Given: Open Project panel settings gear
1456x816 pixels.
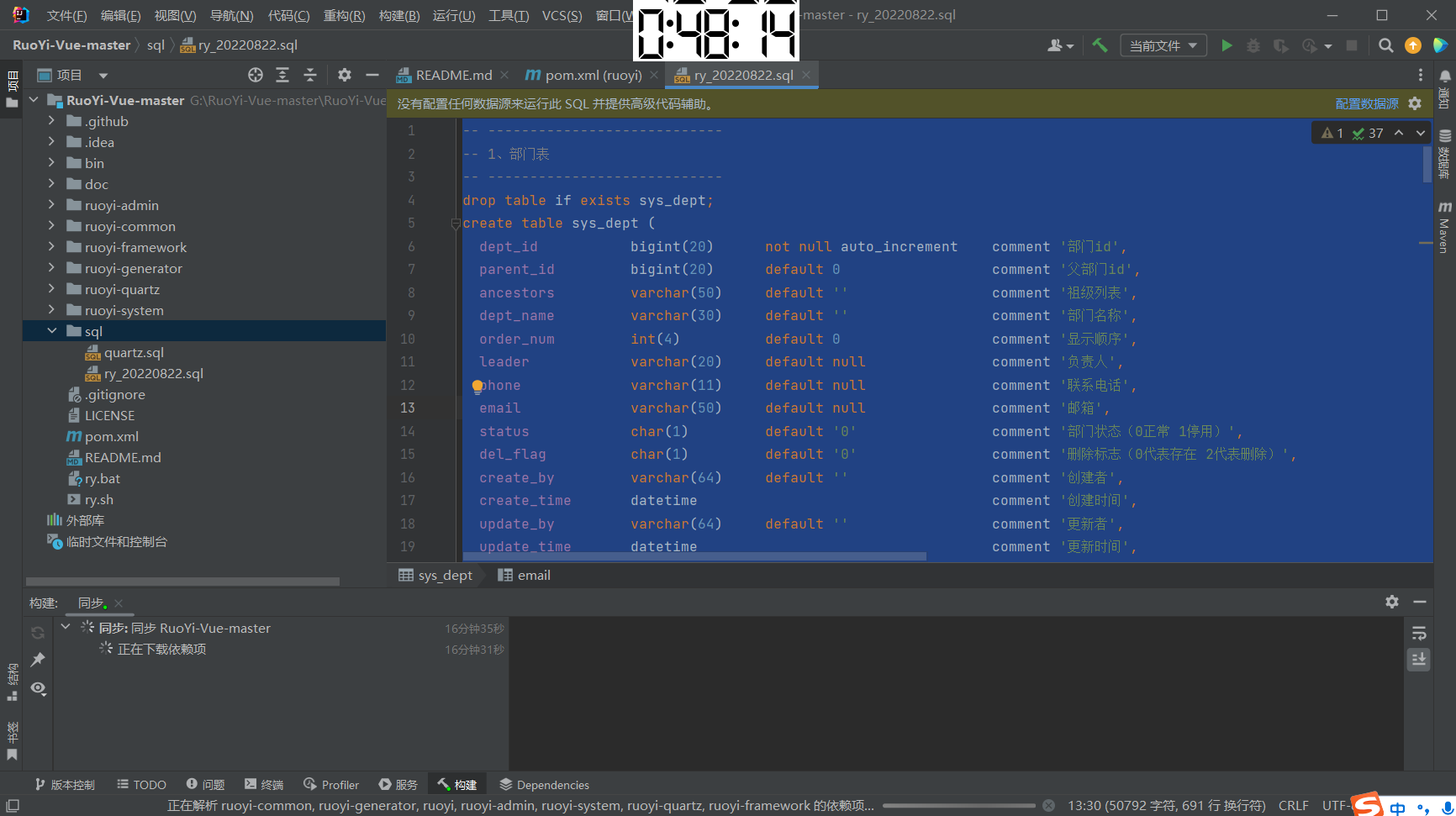Looking at the screenshot, I should (345, 75).
